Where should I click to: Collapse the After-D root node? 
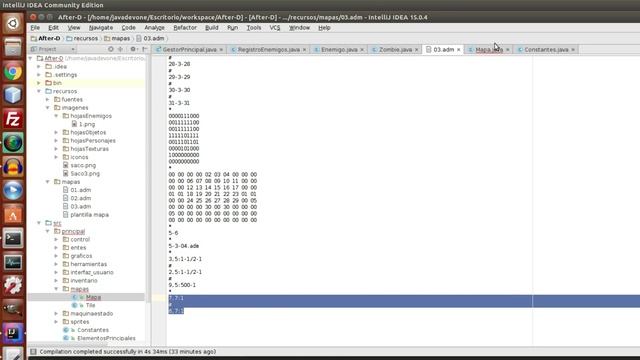31,58
